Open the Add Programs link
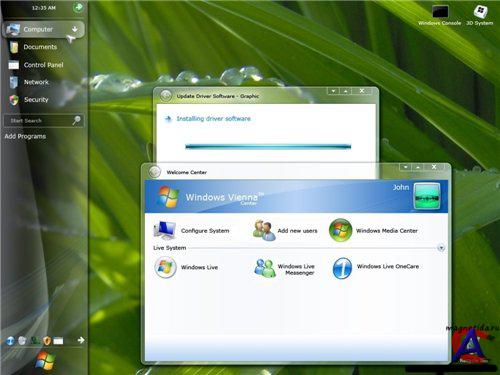The height and width of the screenshot is (375, 500). (x=25, y=136)
